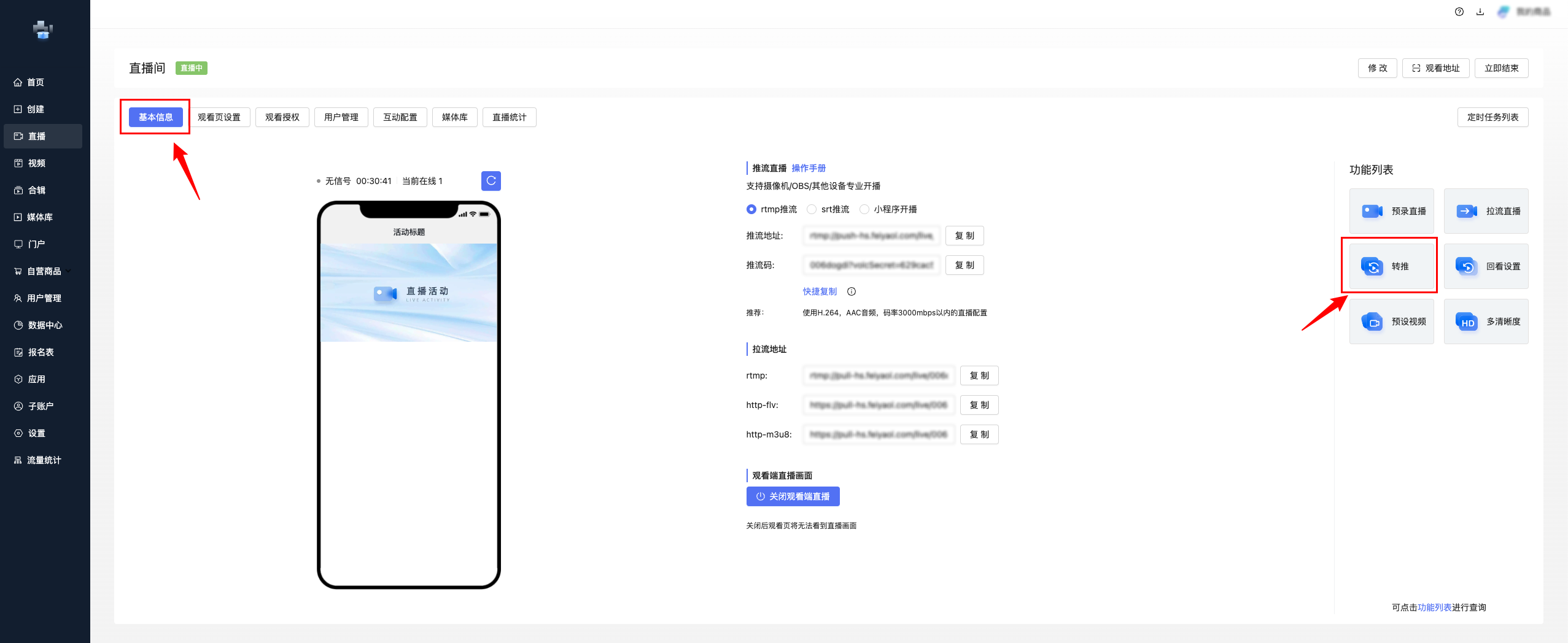Open the 拉流直播 function
The height and width of the screenshot is (643, 1568).
tap(1486, 211)
